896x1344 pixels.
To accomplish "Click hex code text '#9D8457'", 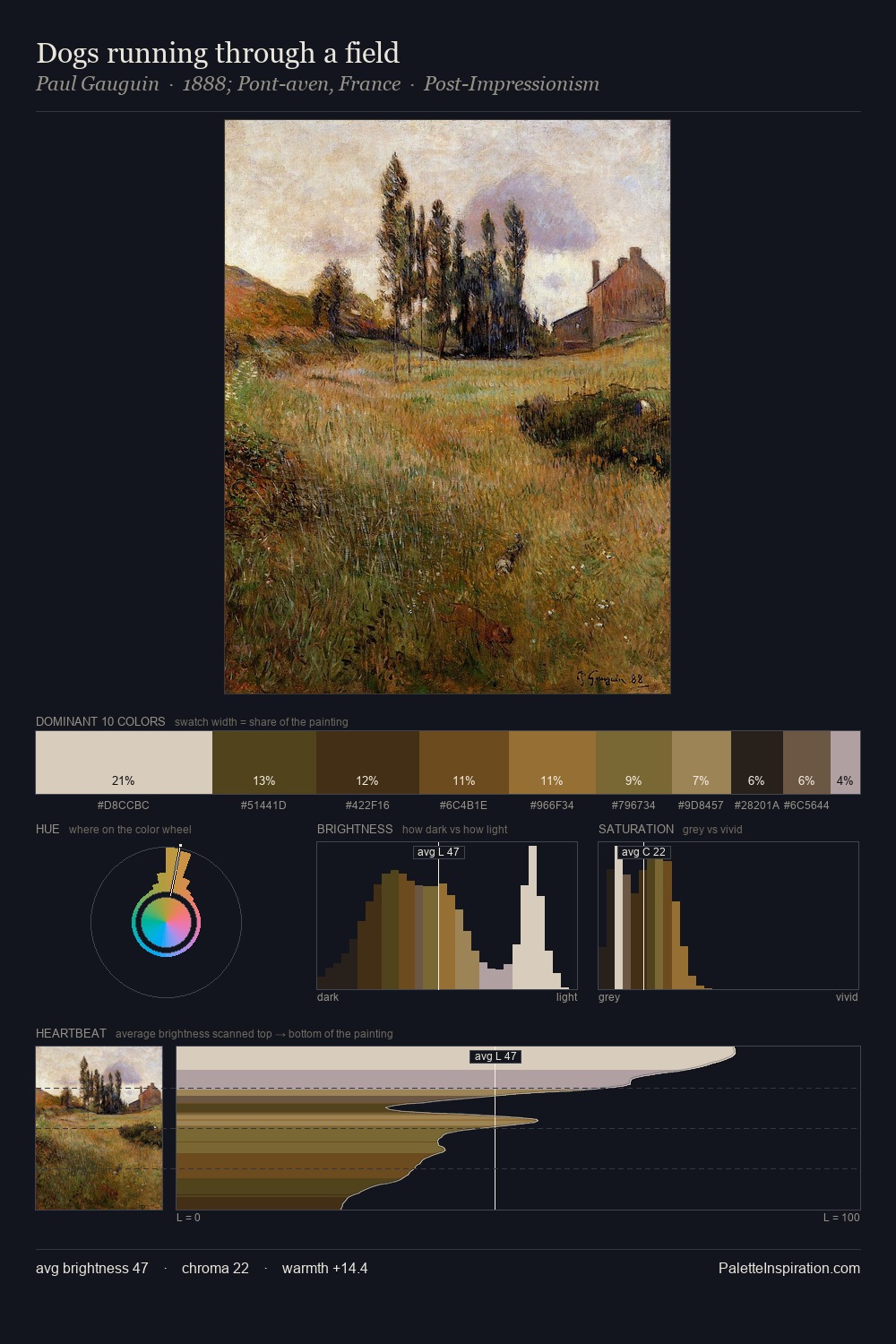I will pyautogui.click(x=701, y=806).
